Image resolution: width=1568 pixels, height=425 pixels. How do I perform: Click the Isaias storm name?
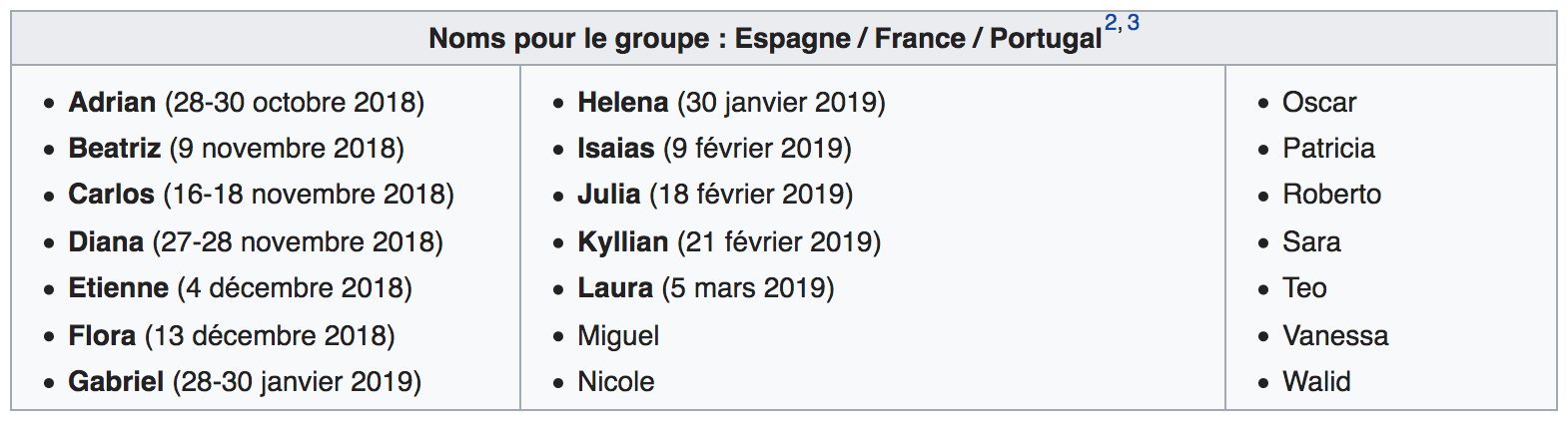coord(615,149)
